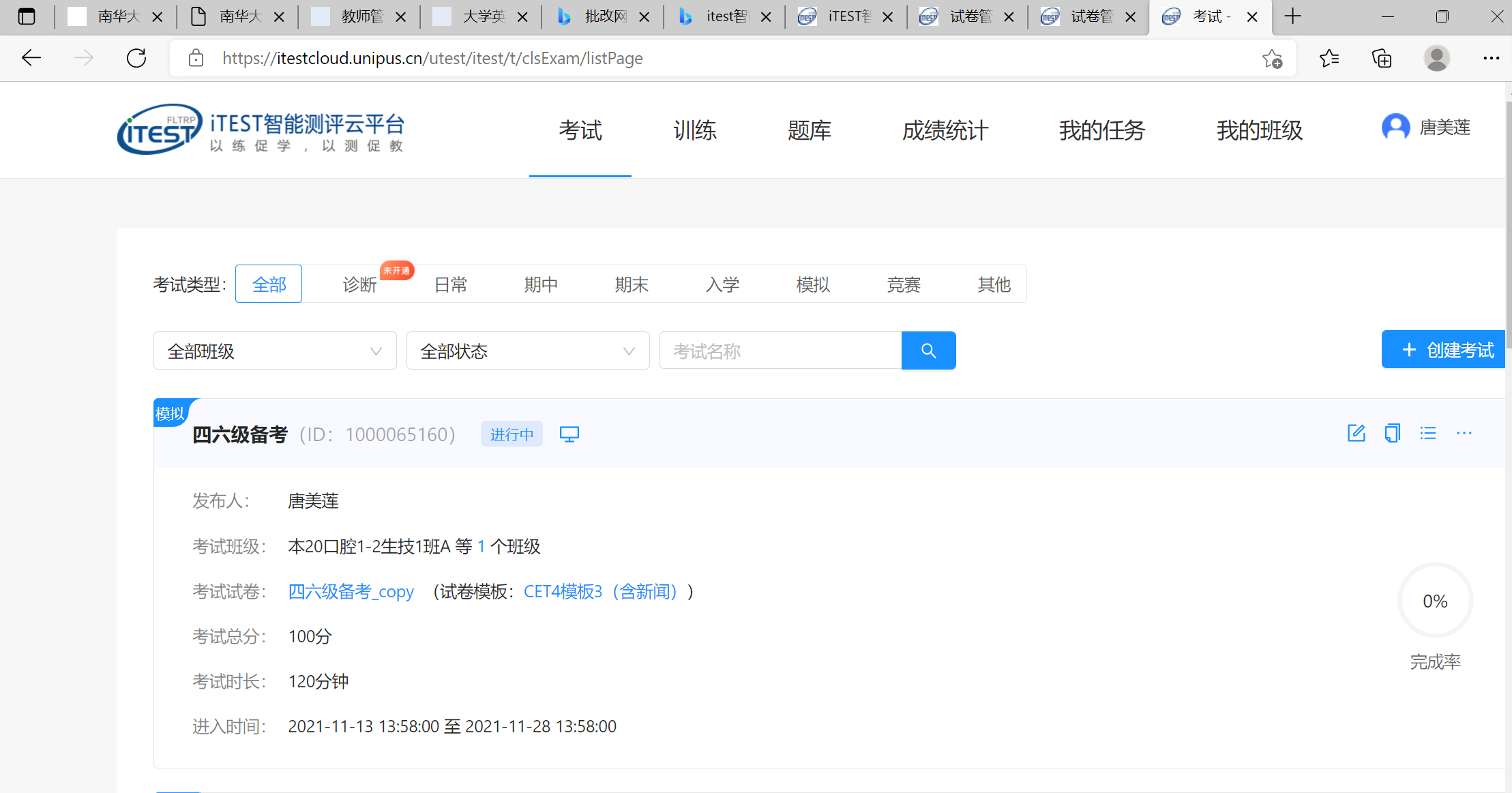Open the more options ellipsis for exam

[x=1464, y=433]
